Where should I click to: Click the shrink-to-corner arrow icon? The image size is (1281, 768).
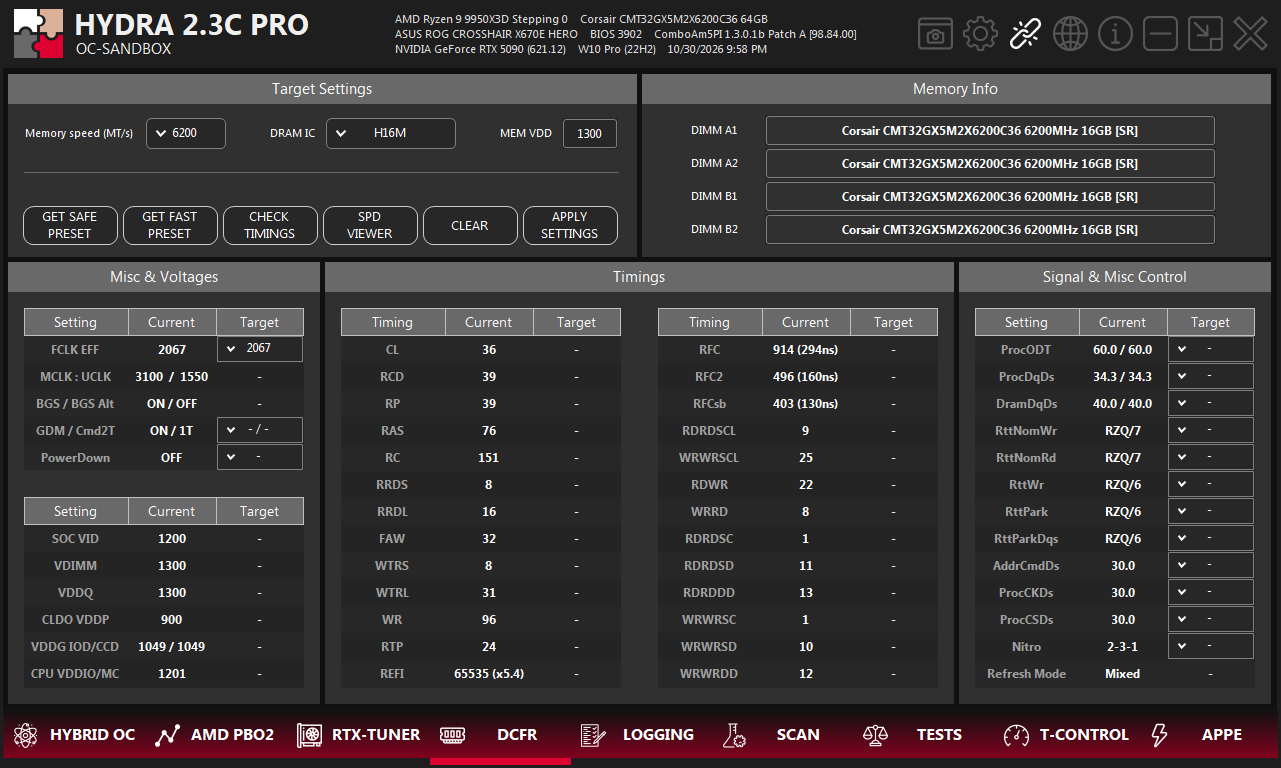[1205, 34]
